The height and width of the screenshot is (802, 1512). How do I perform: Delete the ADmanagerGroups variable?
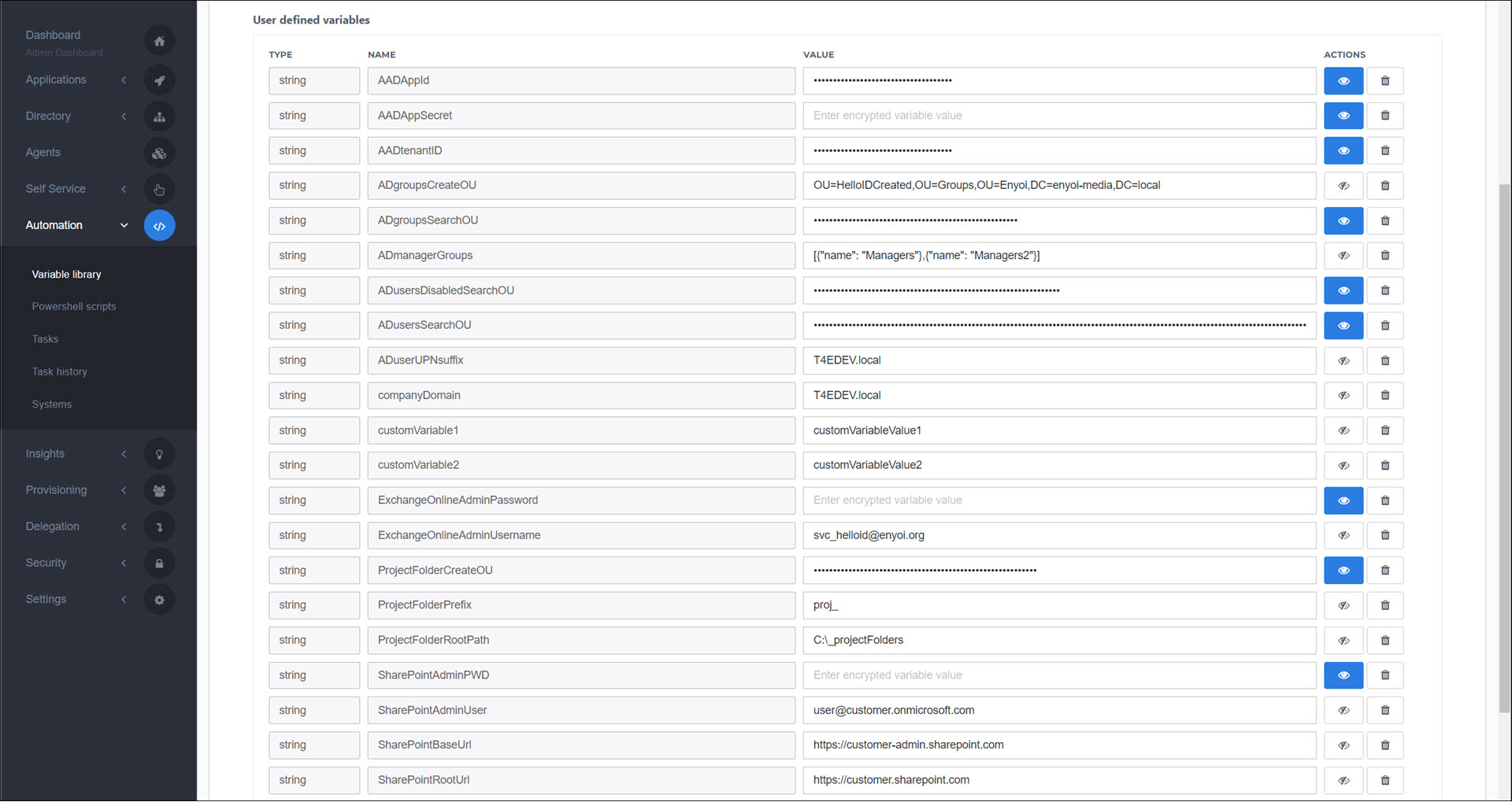pos(1385,256)
